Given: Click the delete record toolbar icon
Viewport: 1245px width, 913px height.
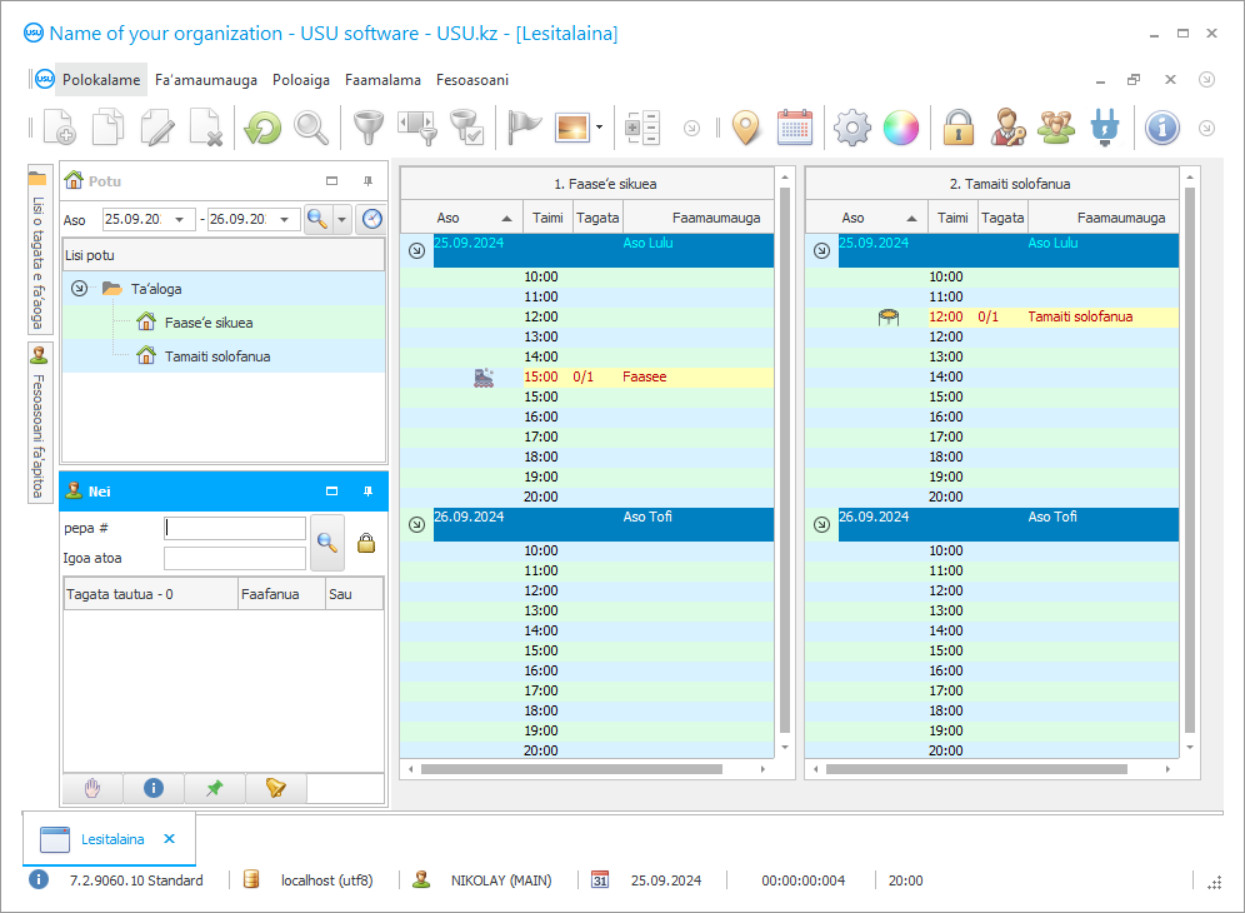Looking at the screenshot, I should [206, 128].
